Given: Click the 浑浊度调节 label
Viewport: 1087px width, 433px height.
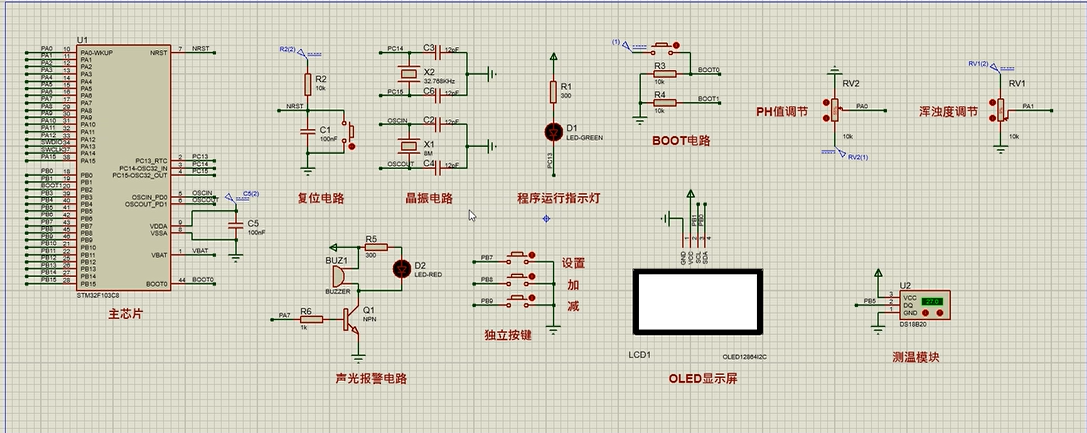Looking at the screenshot, I should click(x=948, y=112).
